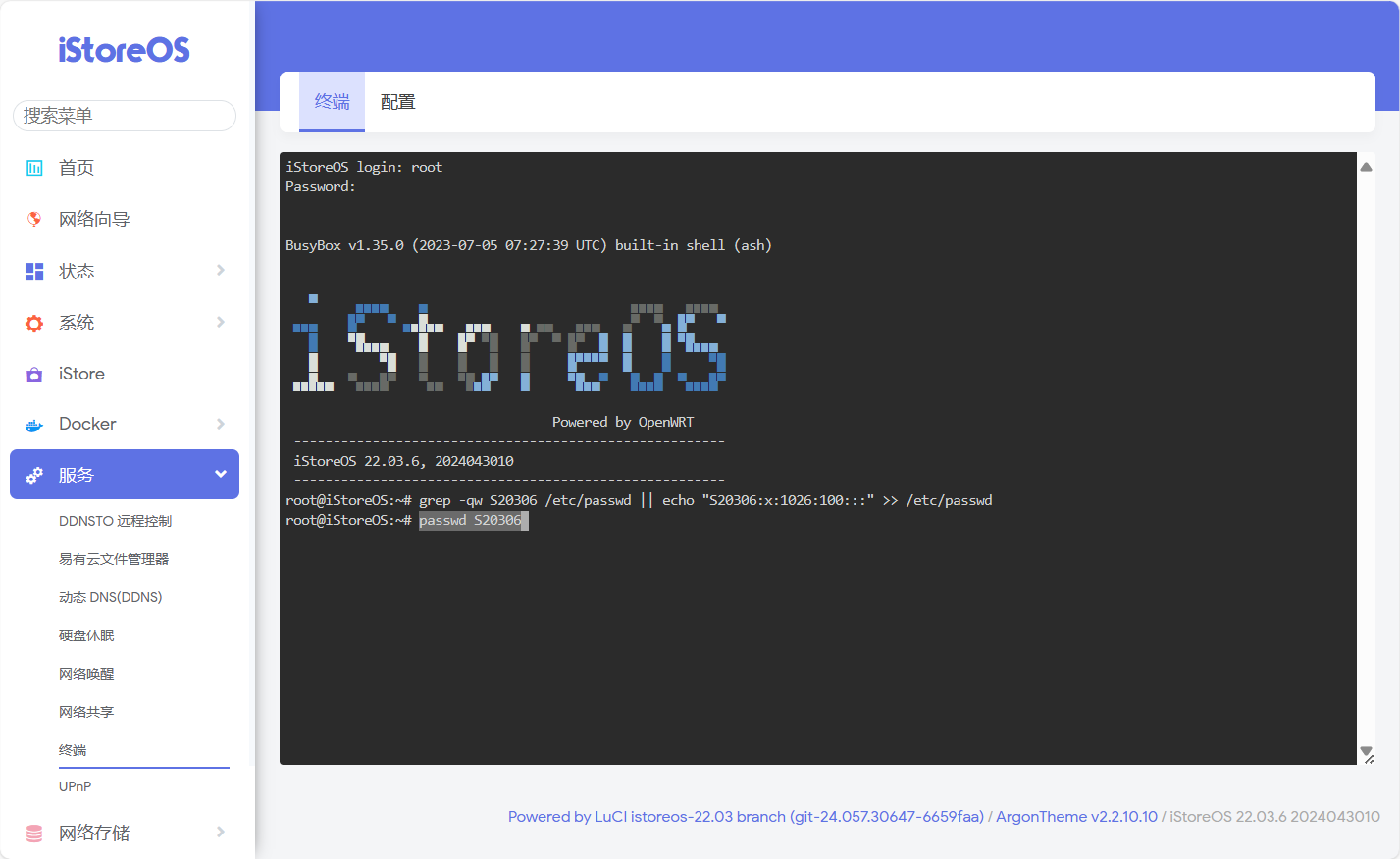Click the Docker whale icon
Image resolution: width=1400 pixels, height=859 pixels.
coord(34,425)
